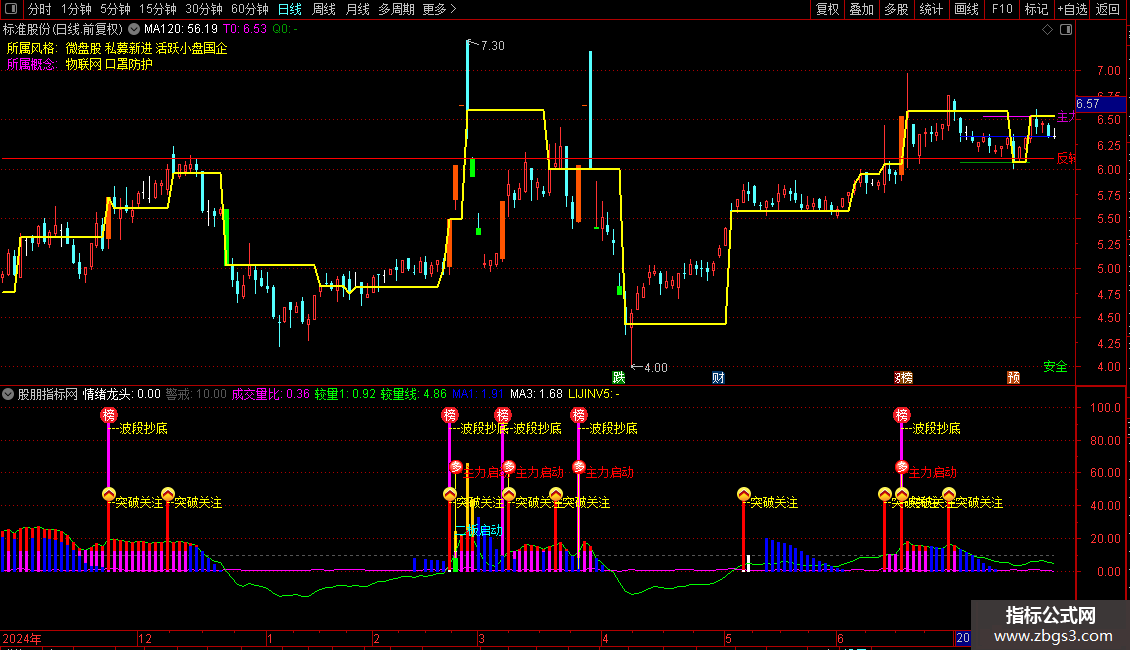Click the green 跌 event marker
Viewport: 1130px width, 650px height.
618,378
